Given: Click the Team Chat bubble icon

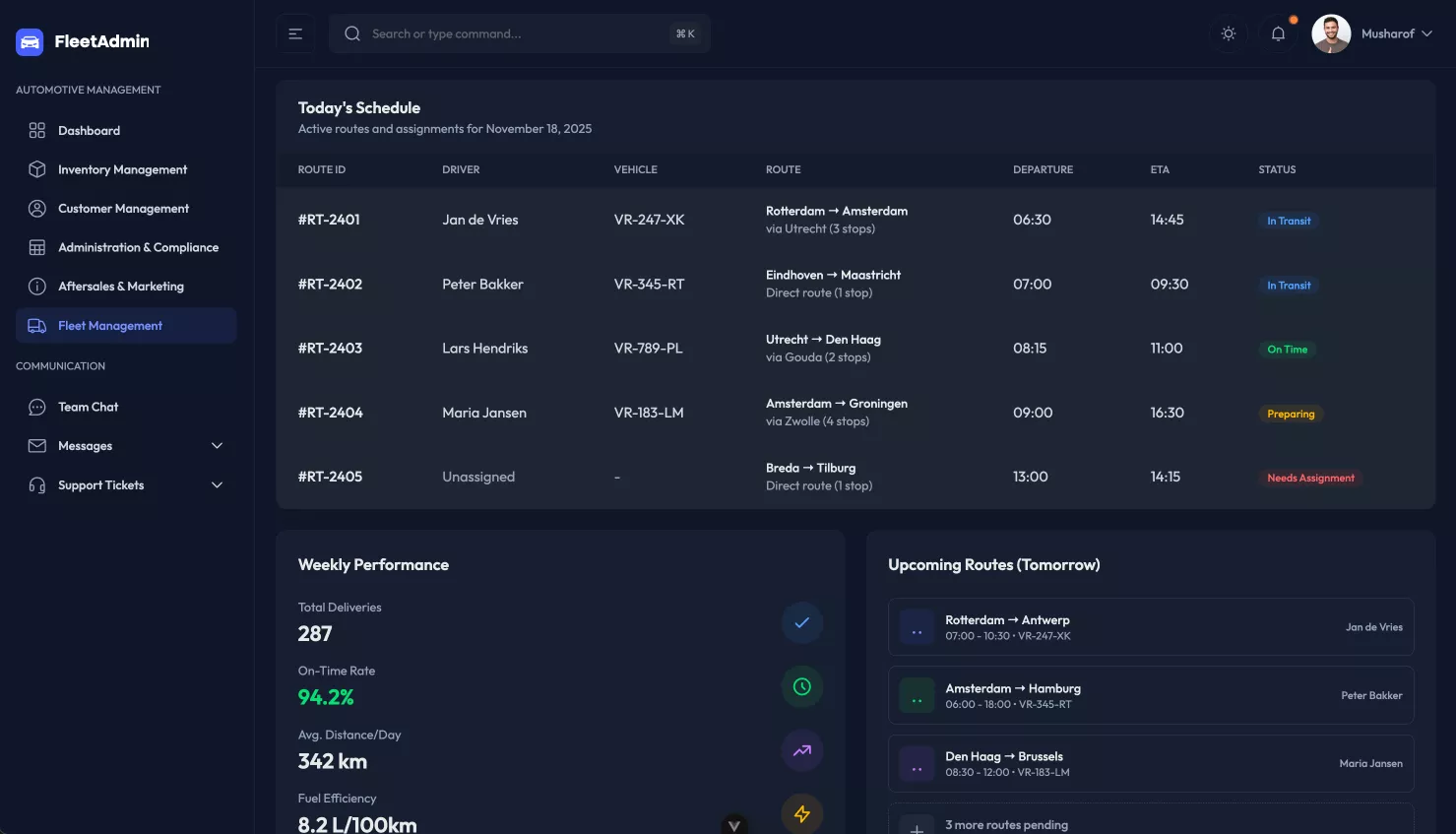Looking at the screenshot, I should [x=37, y=407].
